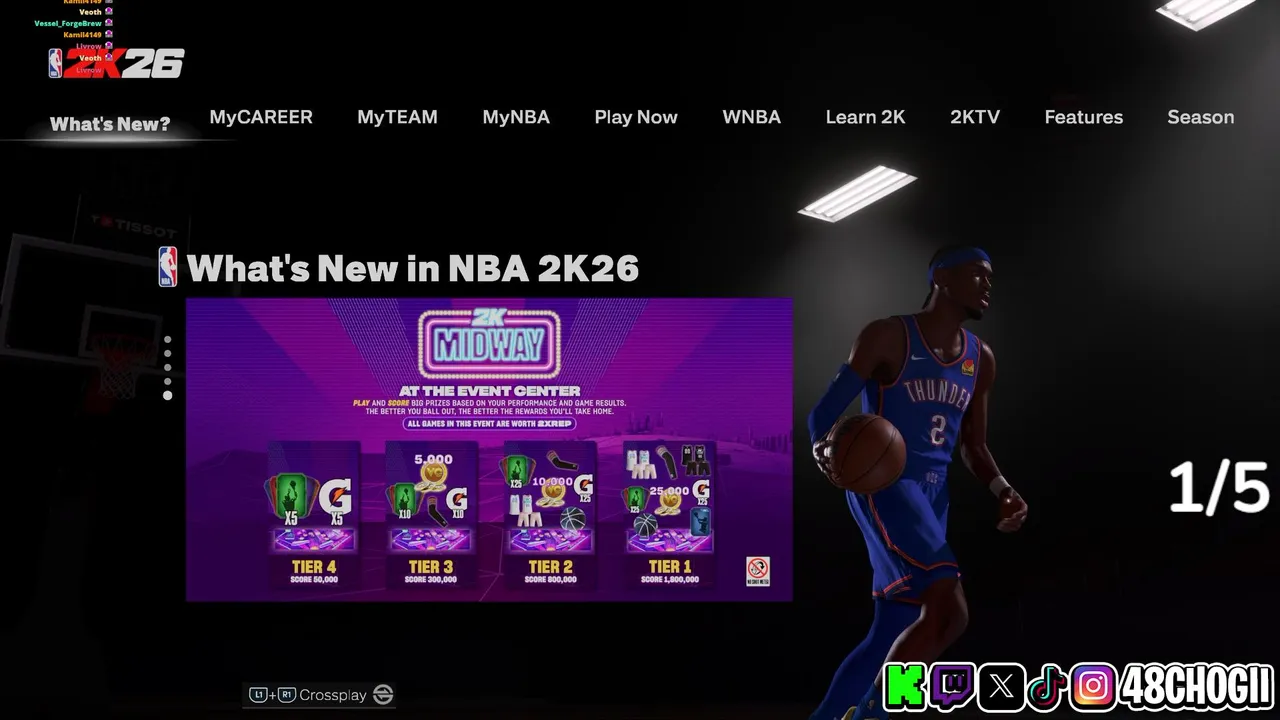
Task: Click the X social icon
Action: (1001, 687)
